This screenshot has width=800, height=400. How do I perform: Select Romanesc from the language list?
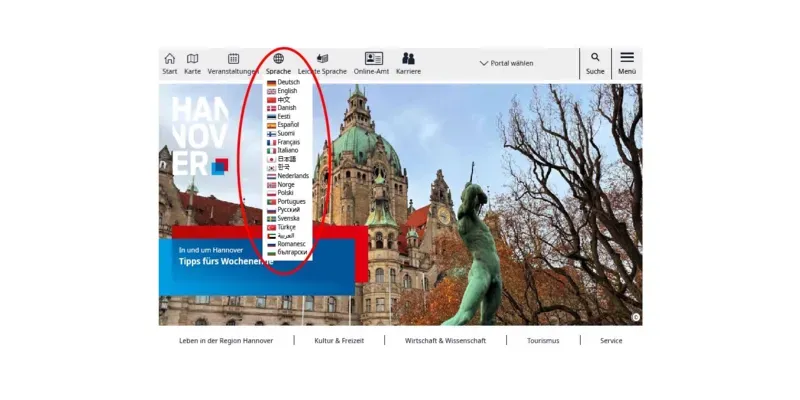[x=286, y=244]
